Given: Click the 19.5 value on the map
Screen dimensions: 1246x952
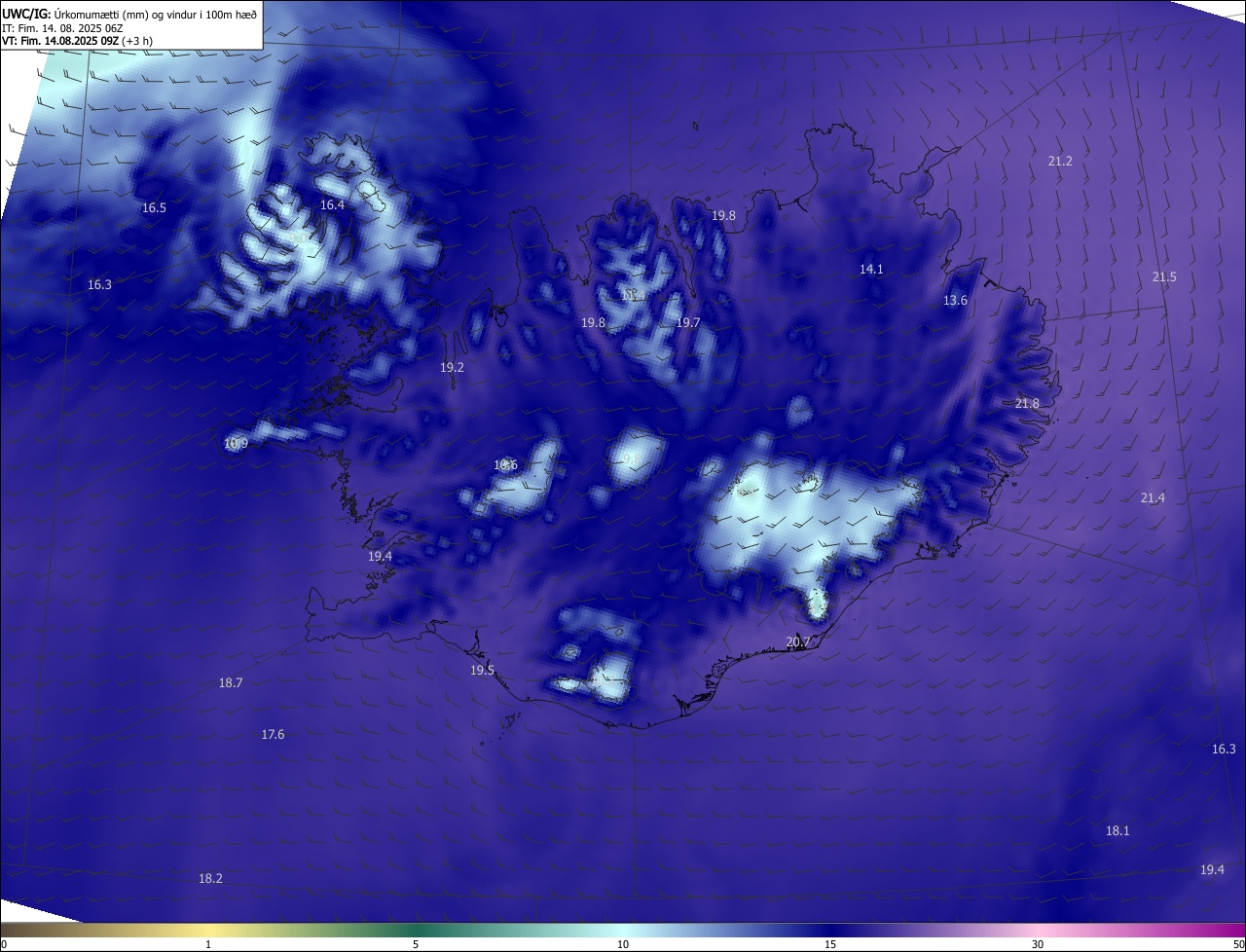Looking at the screenshot, I should point(482,671).
